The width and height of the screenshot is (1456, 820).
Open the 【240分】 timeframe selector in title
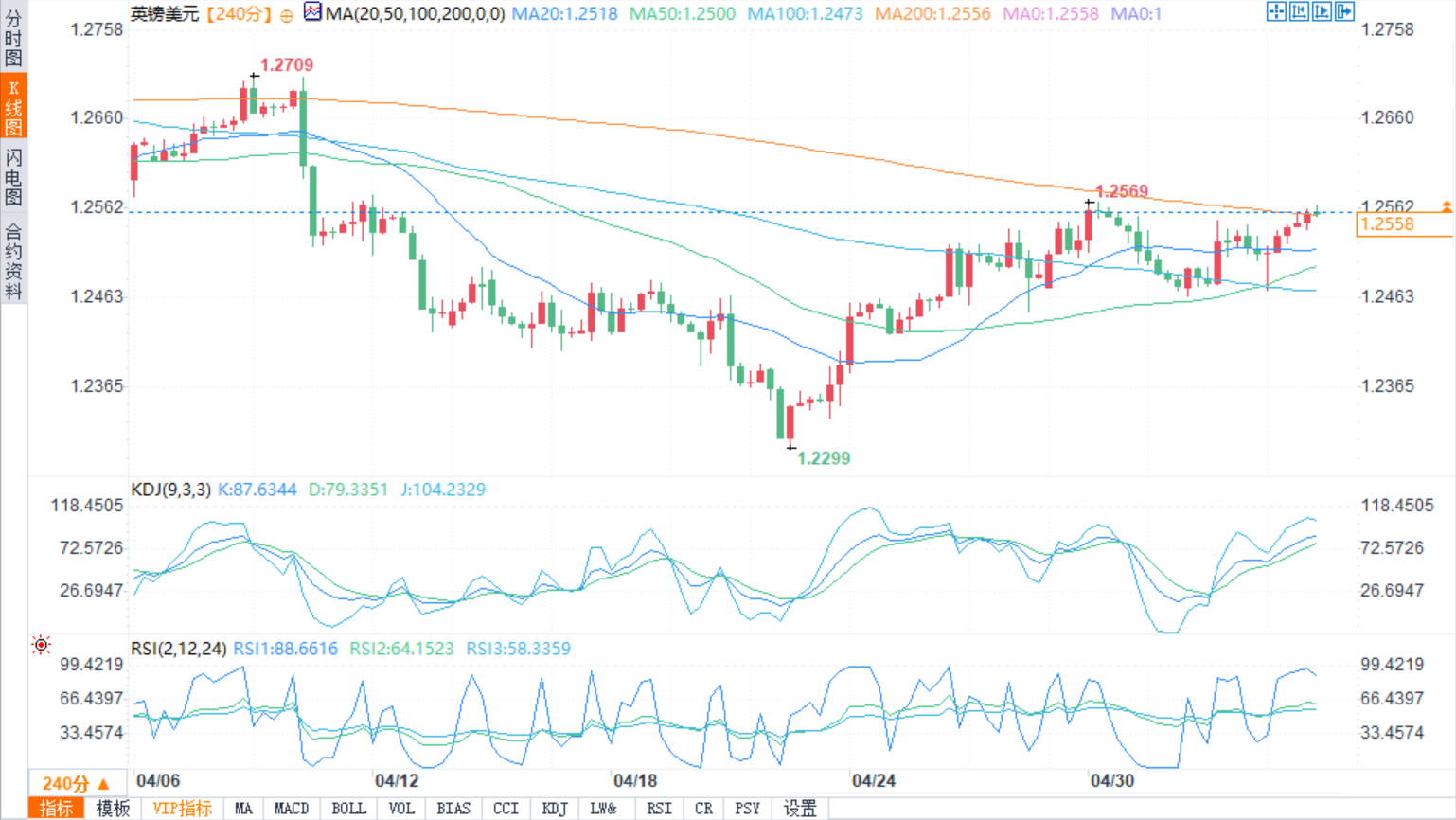pyautogui.click(x=239, y=14)
